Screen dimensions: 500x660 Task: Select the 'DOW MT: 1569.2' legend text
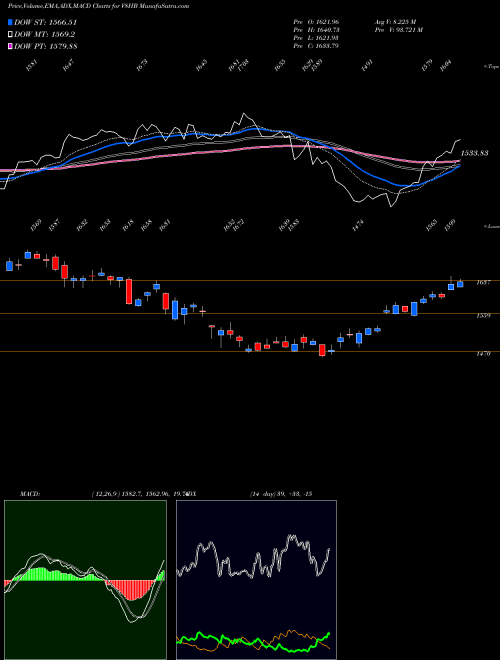(x=45, y=35)
